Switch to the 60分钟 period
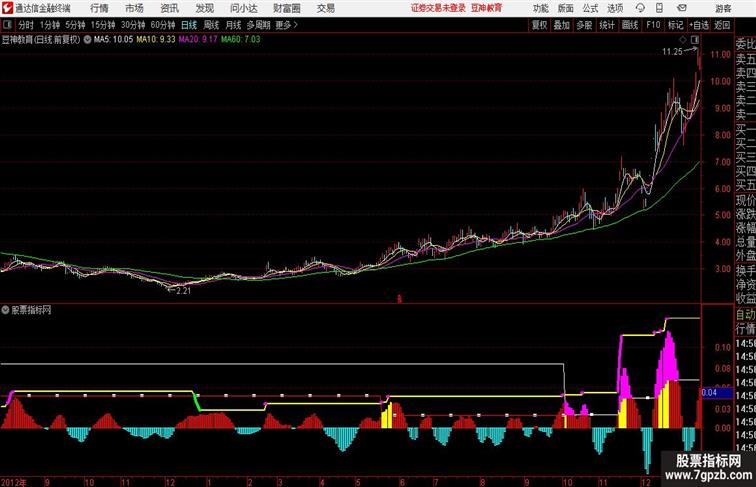756x487 pixels. point(162,25)
